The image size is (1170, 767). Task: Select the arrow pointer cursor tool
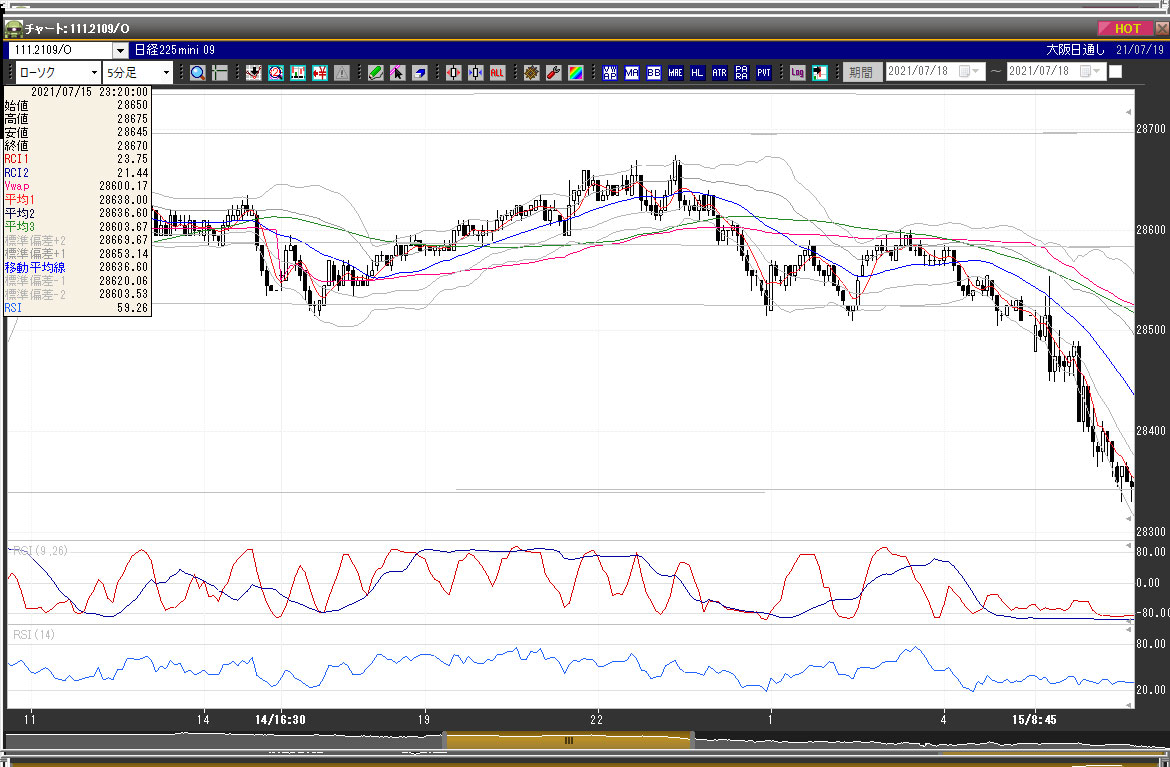tap(398, 72)
